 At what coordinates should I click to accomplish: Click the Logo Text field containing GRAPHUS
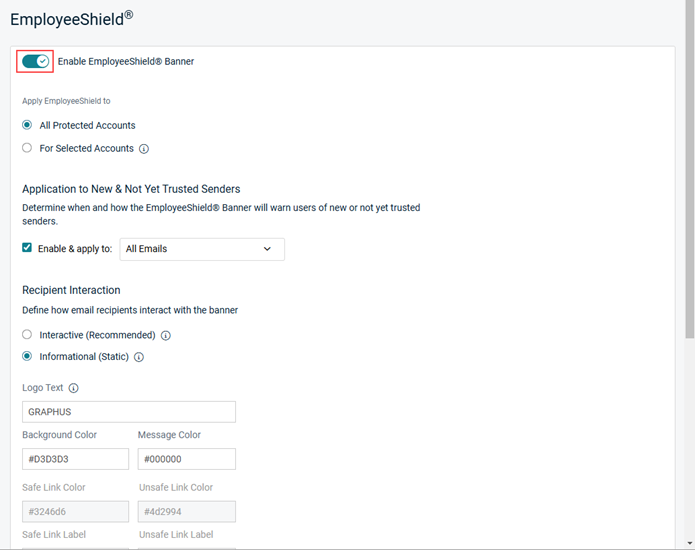[129, 412]
